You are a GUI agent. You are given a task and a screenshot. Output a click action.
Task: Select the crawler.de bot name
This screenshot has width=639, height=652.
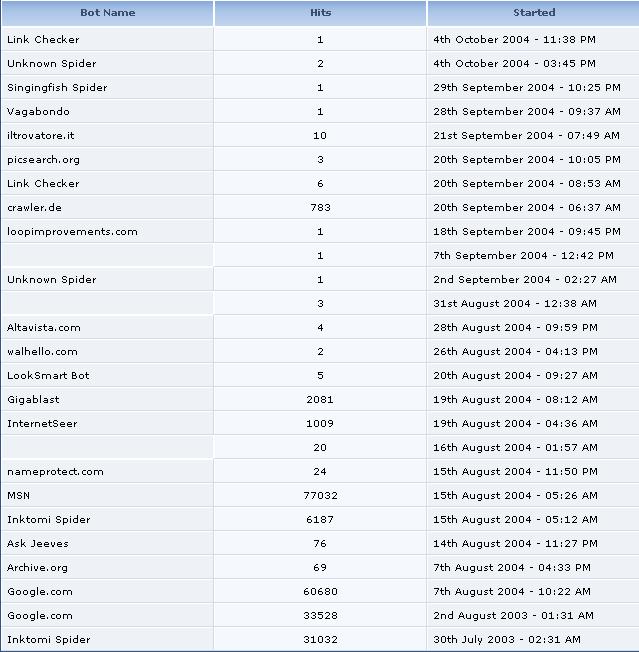(35, 208)
